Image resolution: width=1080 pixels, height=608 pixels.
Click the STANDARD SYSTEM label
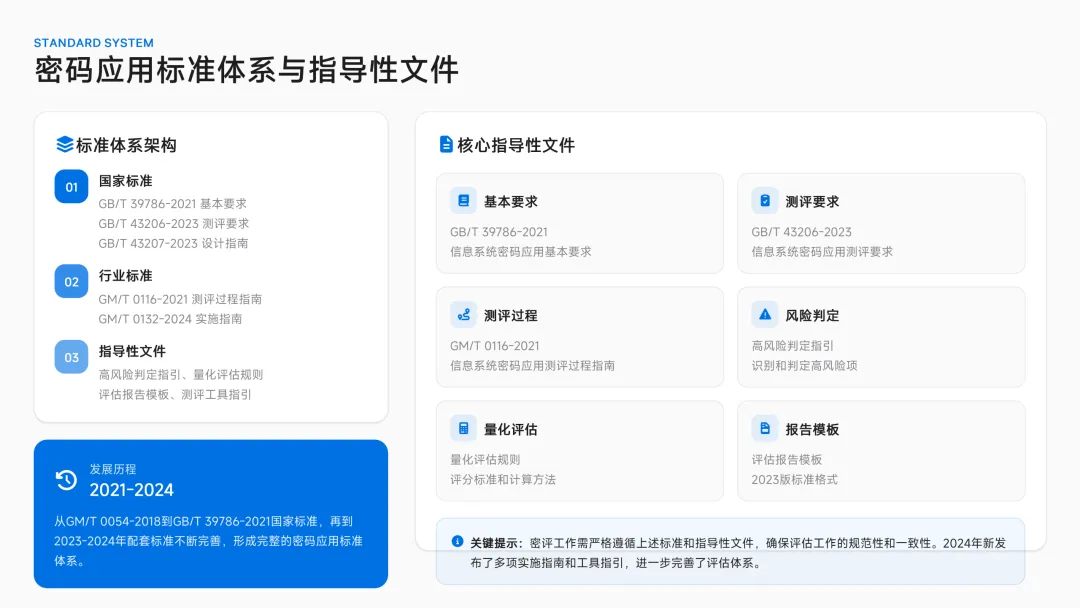click(x=94, y=43)
